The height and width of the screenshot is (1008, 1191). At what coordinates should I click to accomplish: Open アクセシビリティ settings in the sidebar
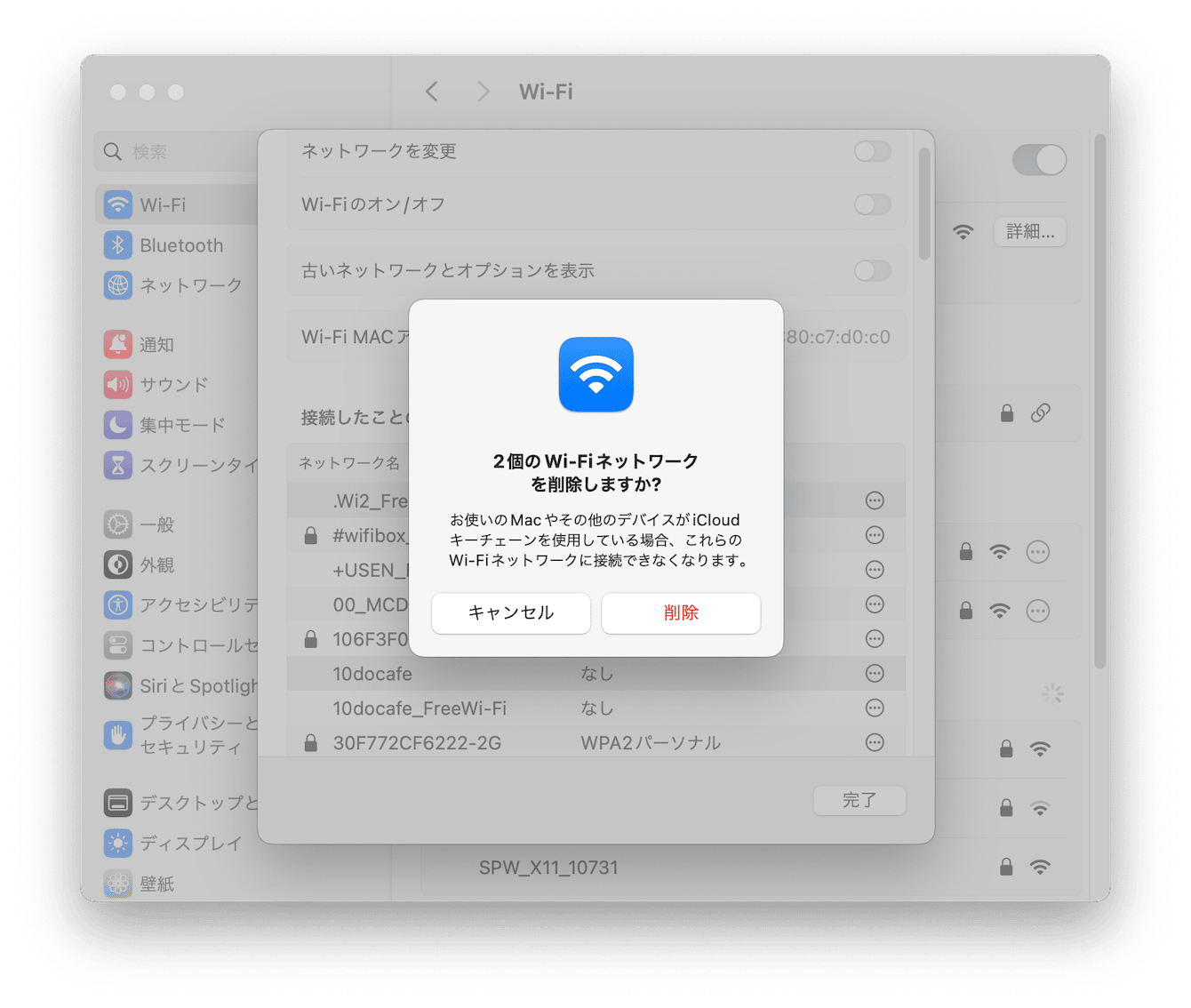click(176, 605)
